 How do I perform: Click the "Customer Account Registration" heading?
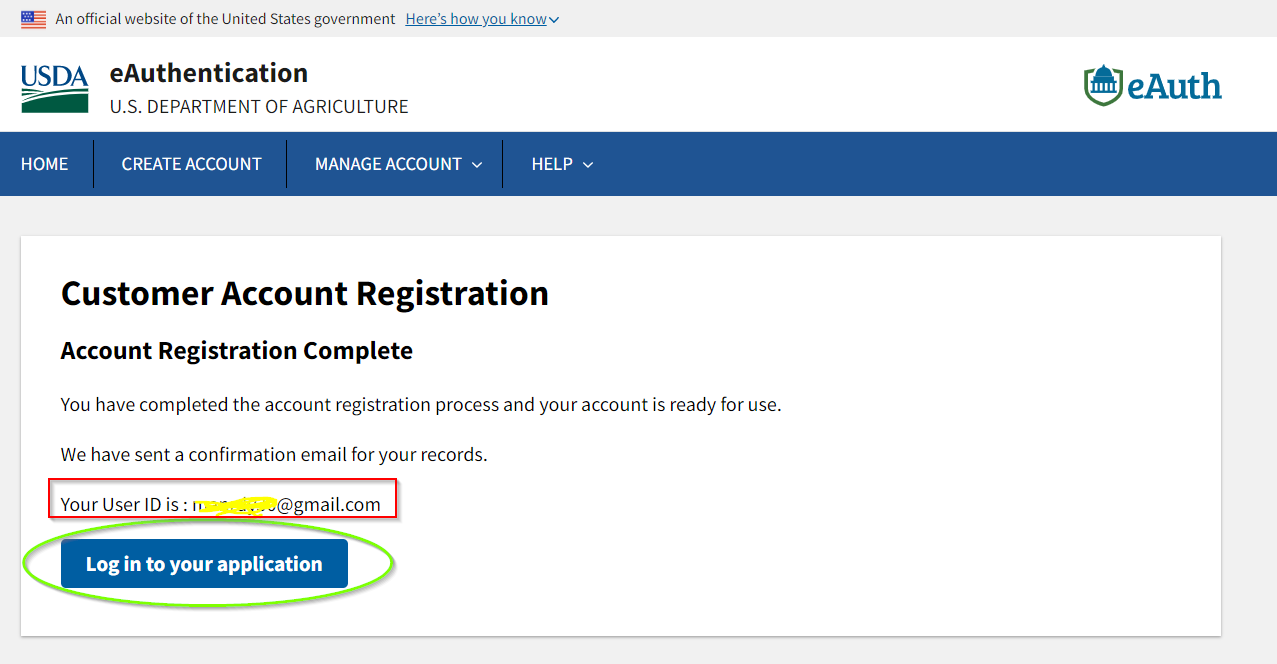(x=305, y=294)
